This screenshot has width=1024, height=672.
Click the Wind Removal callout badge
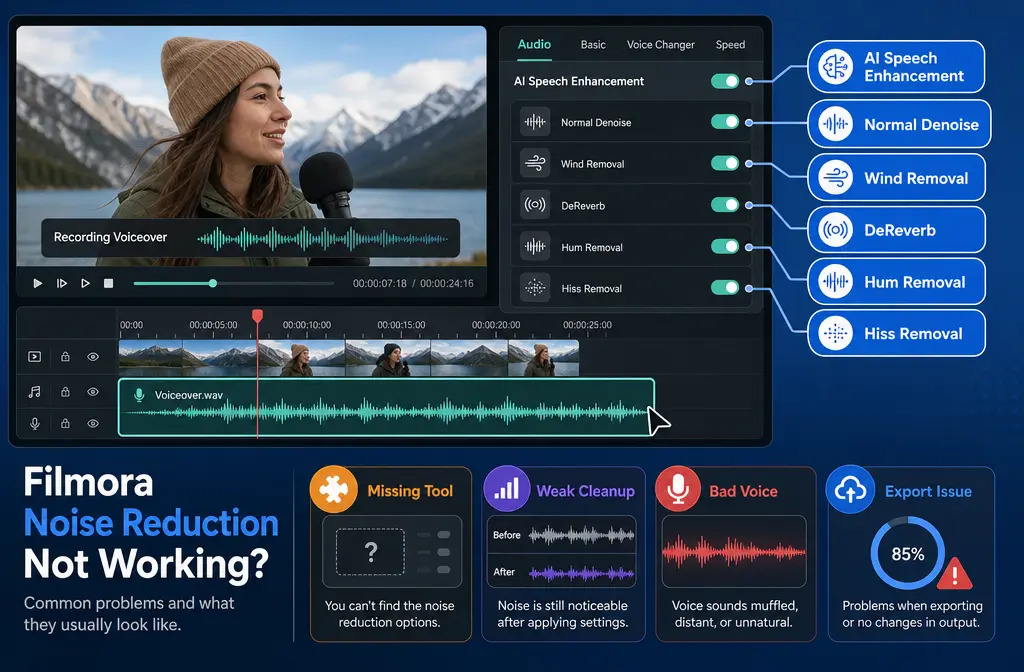click(896, 178)
